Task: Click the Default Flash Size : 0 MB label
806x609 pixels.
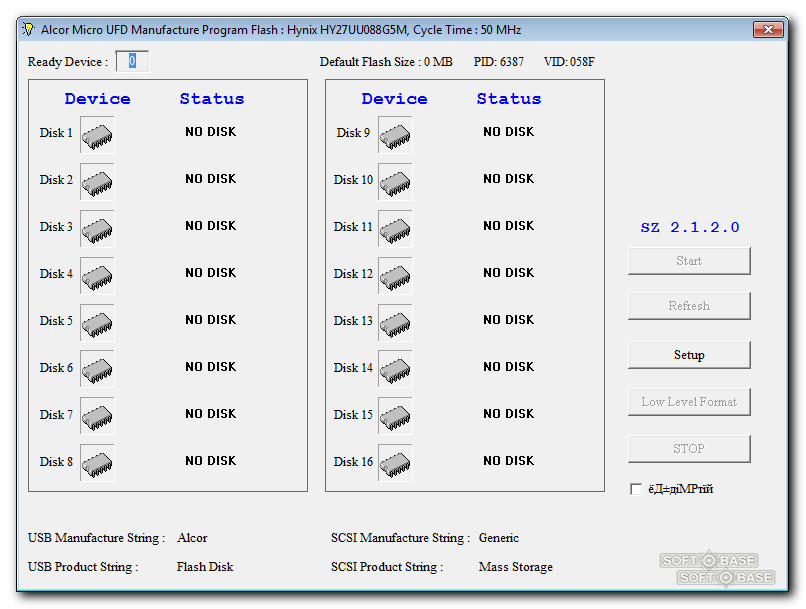Action: pos(386,62)
